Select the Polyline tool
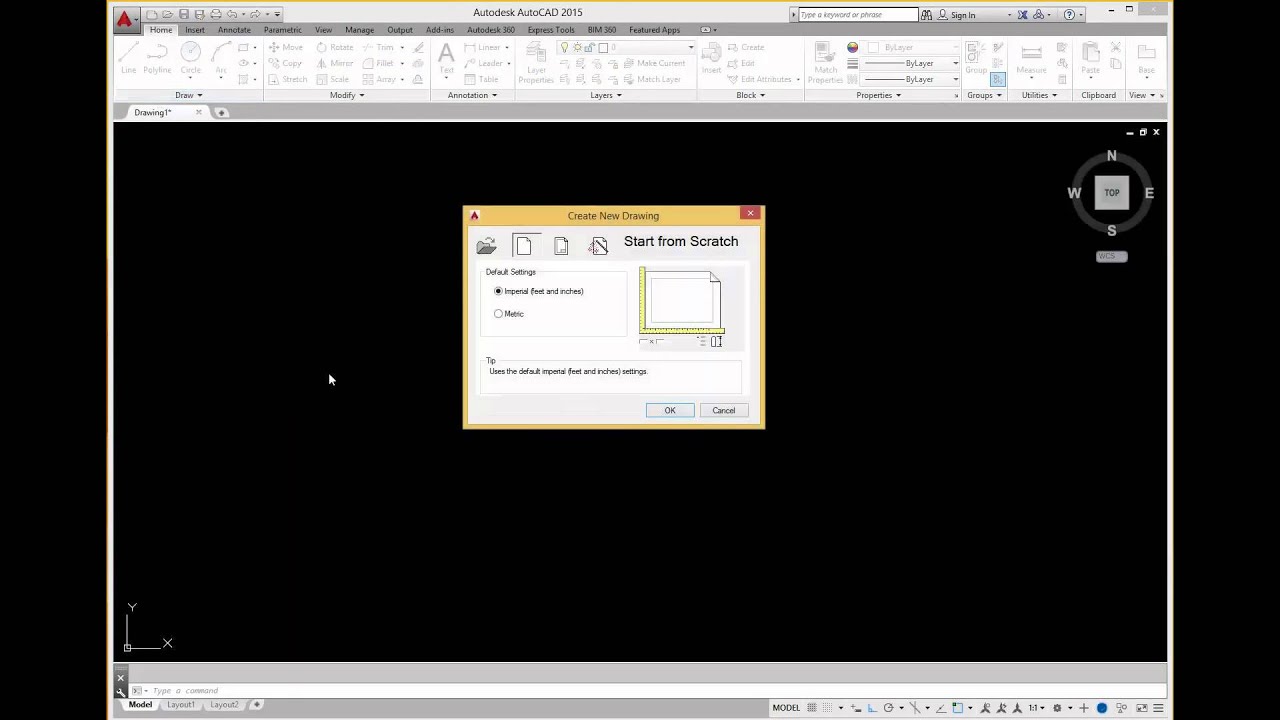The image size is (1280, 720). (x=157, y=58)
